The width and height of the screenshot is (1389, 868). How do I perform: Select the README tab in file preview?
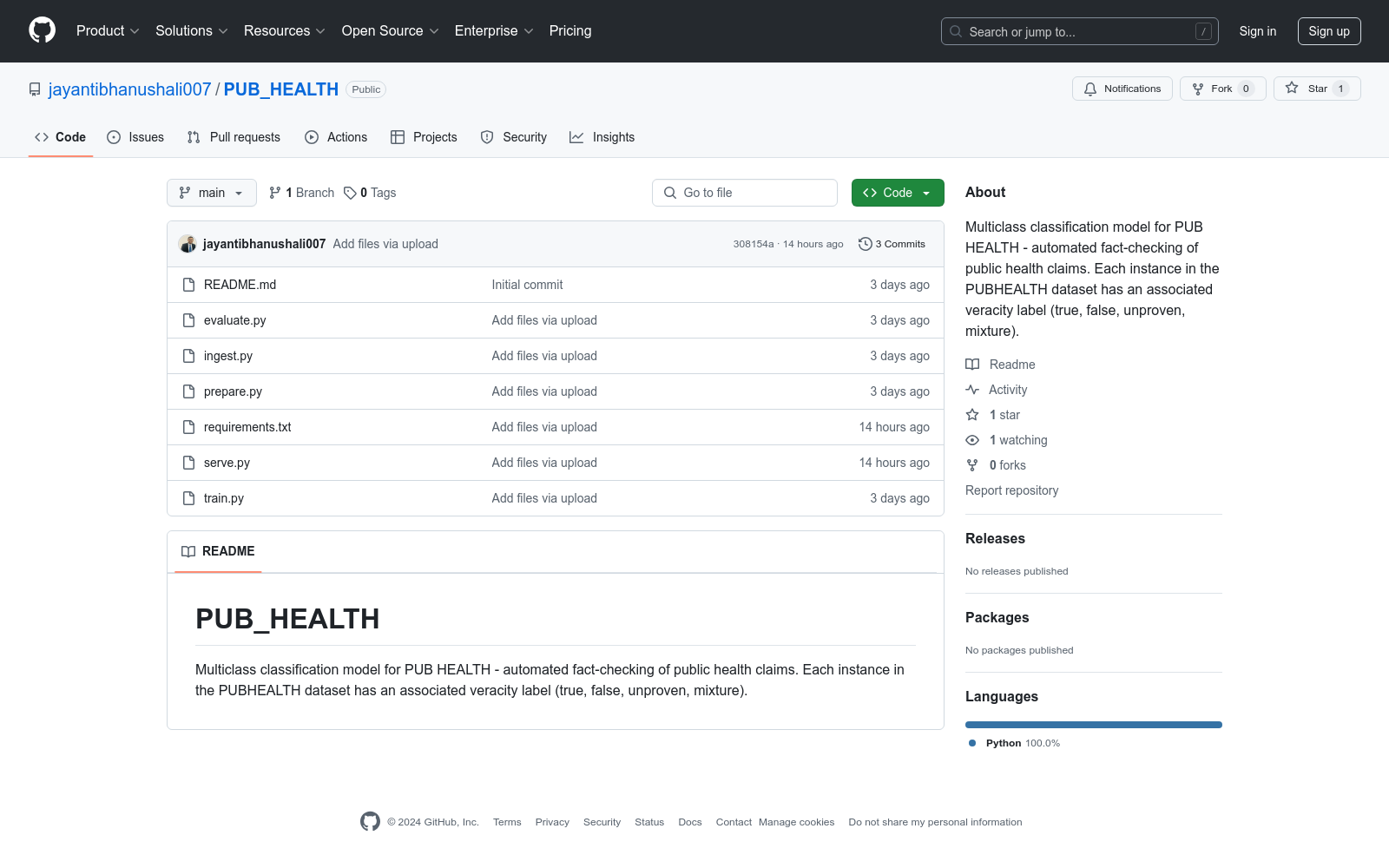(218, 551)
